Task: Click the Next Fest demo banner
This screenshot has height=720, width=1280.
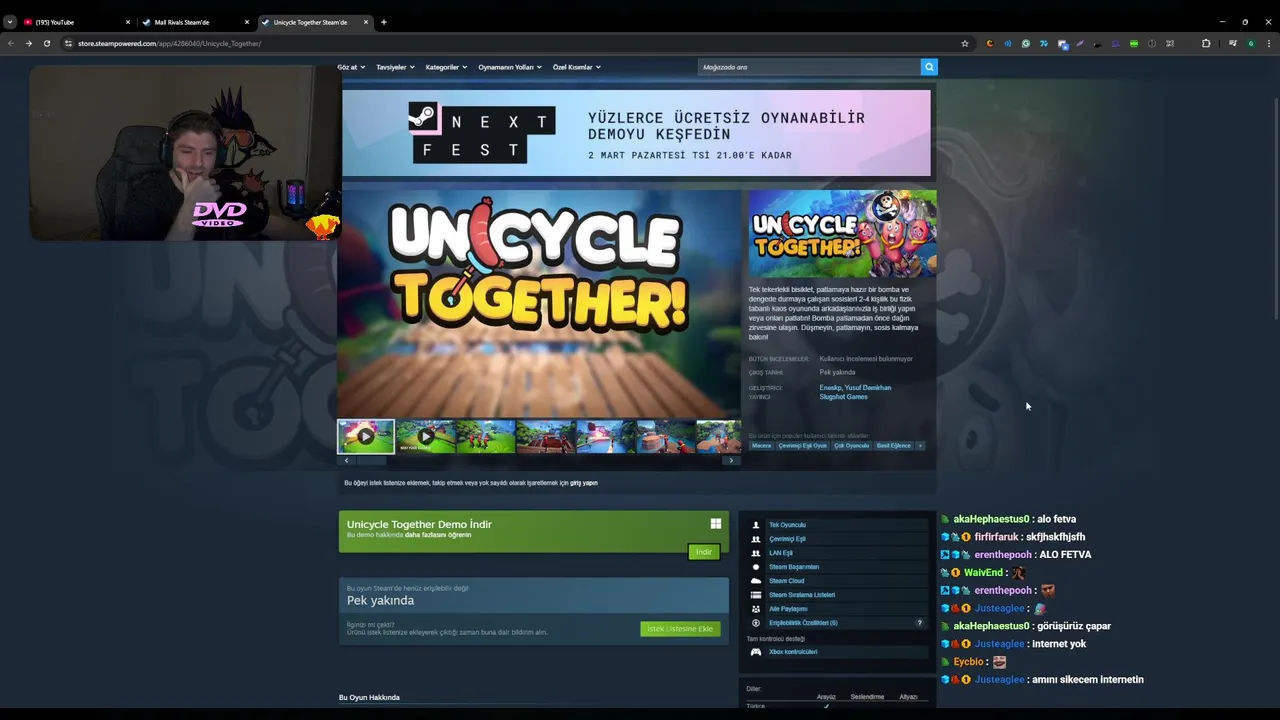Action: [x=636, y=133]
